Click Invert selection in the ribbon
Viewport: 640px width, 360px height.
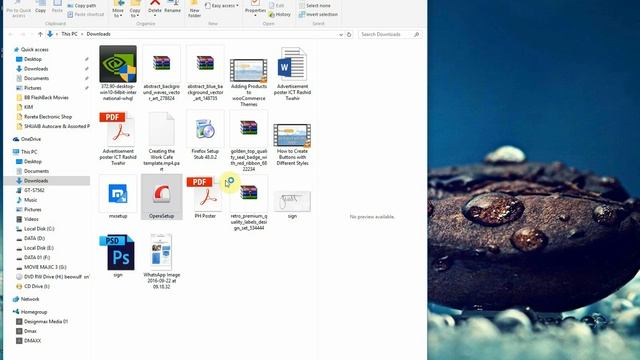click(318, 14)
